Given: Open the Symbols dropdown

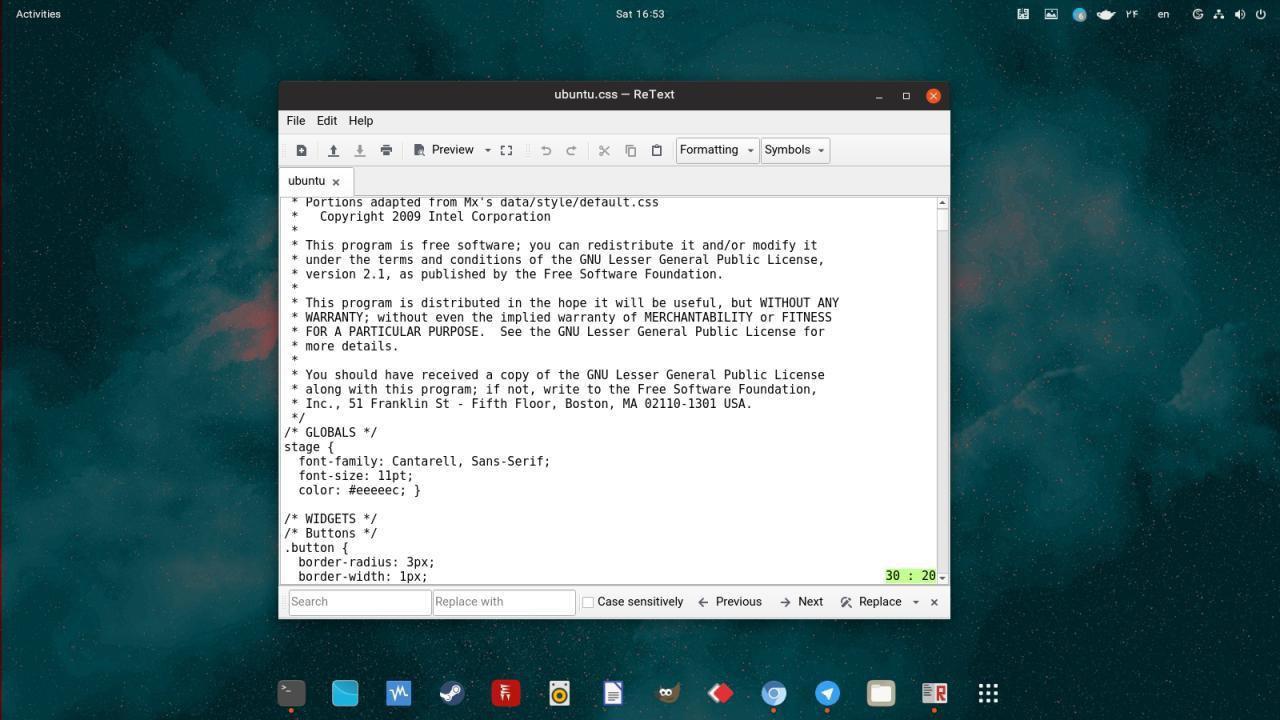Looking at the screenshot, I should (x=794, y=150).
